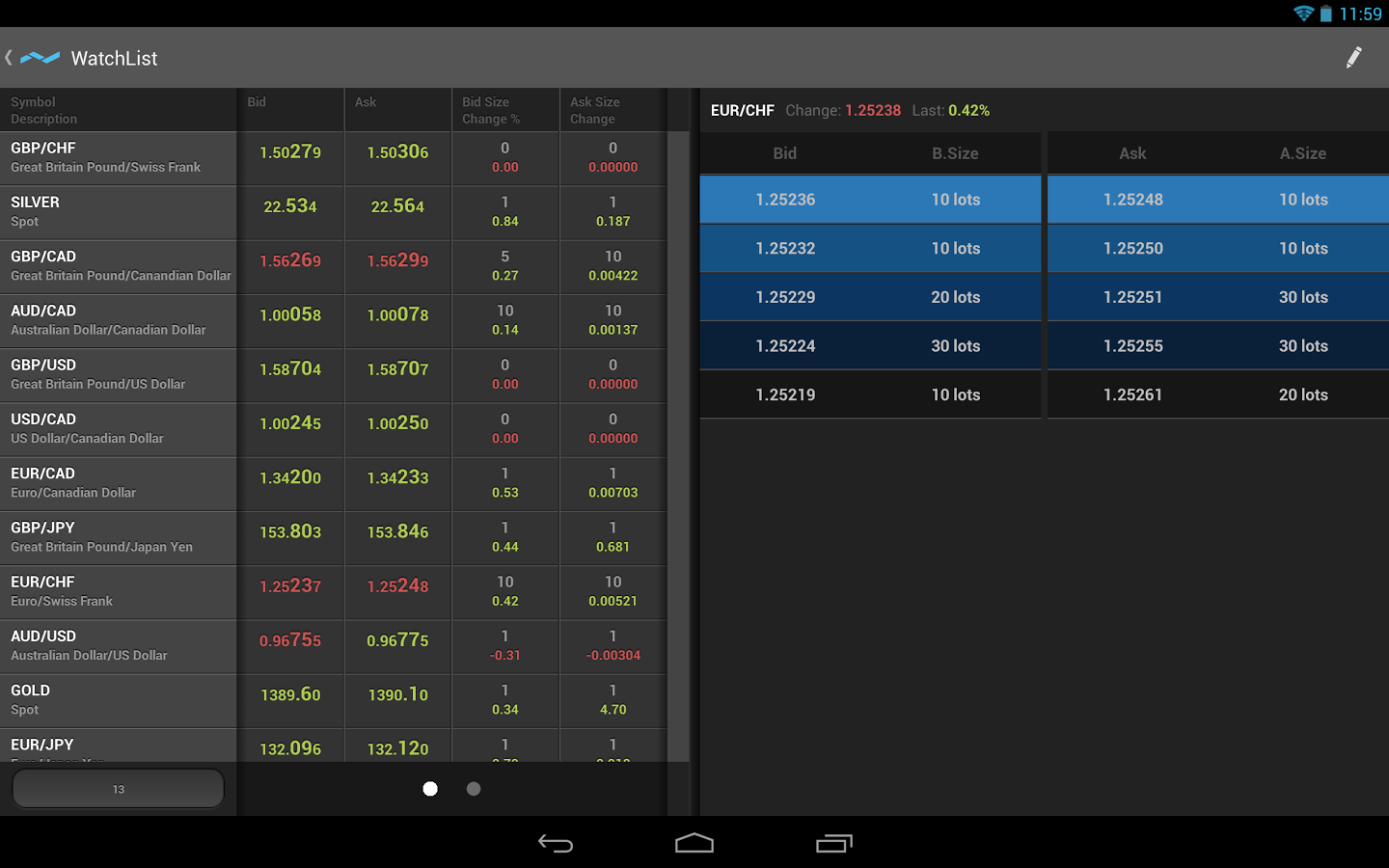
Task: Tap GBP/JPY ask price 153.846
Action: click(x=397, y=531)
